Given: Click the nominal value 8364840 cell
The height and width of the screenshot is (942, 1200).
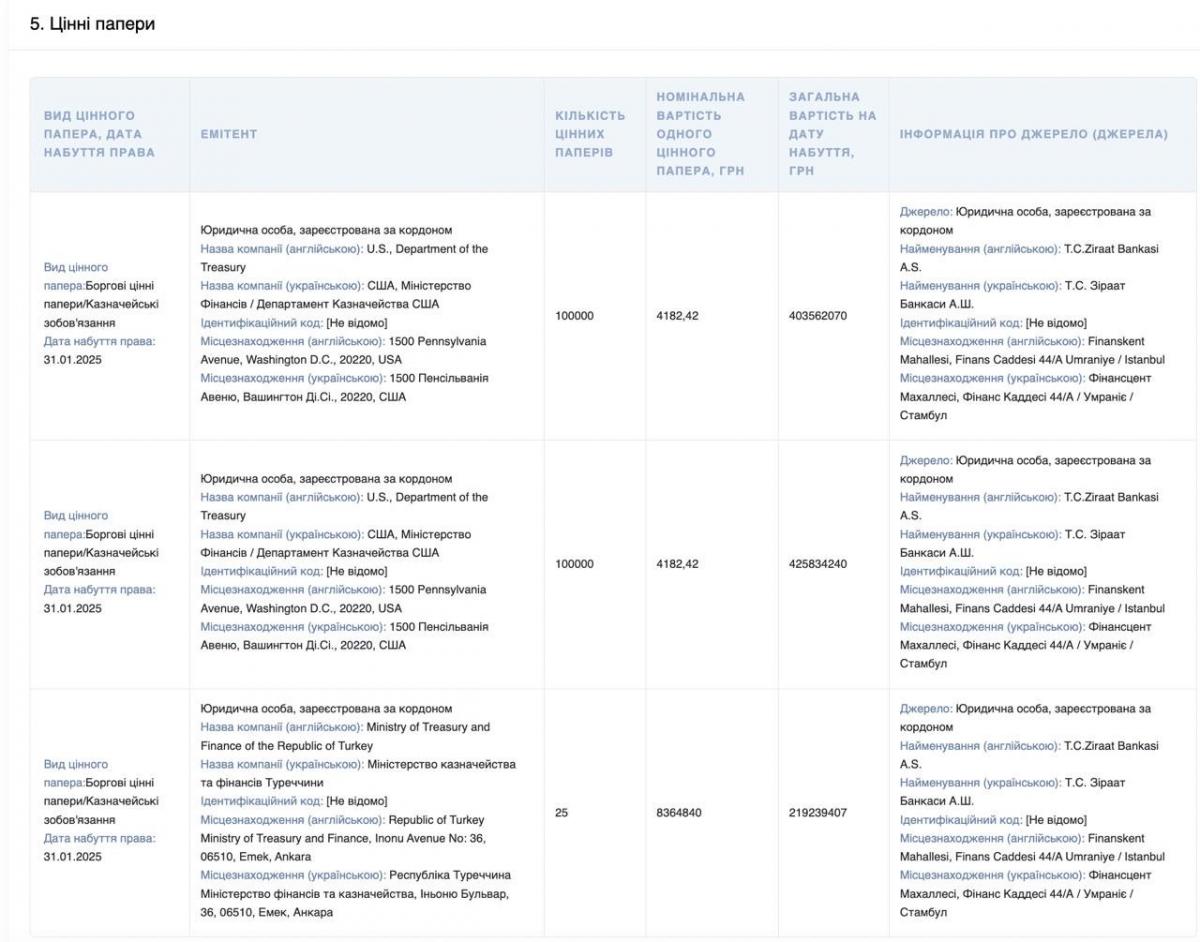Looking at the screenshot, I should coord(678,813).
